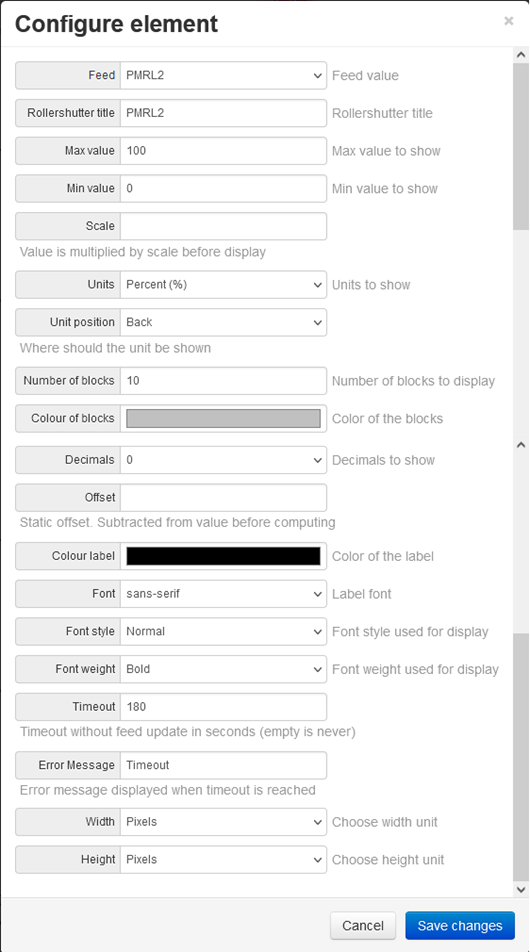Viewport: 530px width, 952px height.
Task: Expand the Decimals dropdown
Action: [223, 460]
